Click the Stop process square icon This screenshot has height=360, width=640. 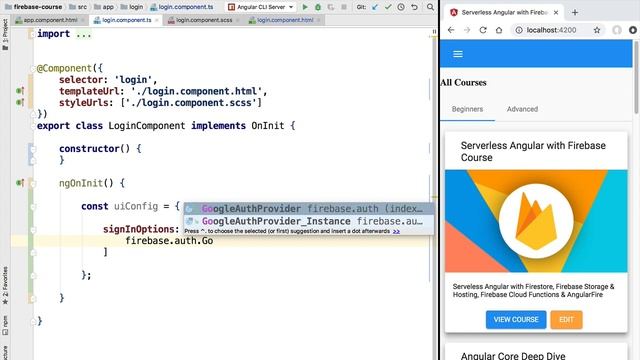tap(344, 7)
